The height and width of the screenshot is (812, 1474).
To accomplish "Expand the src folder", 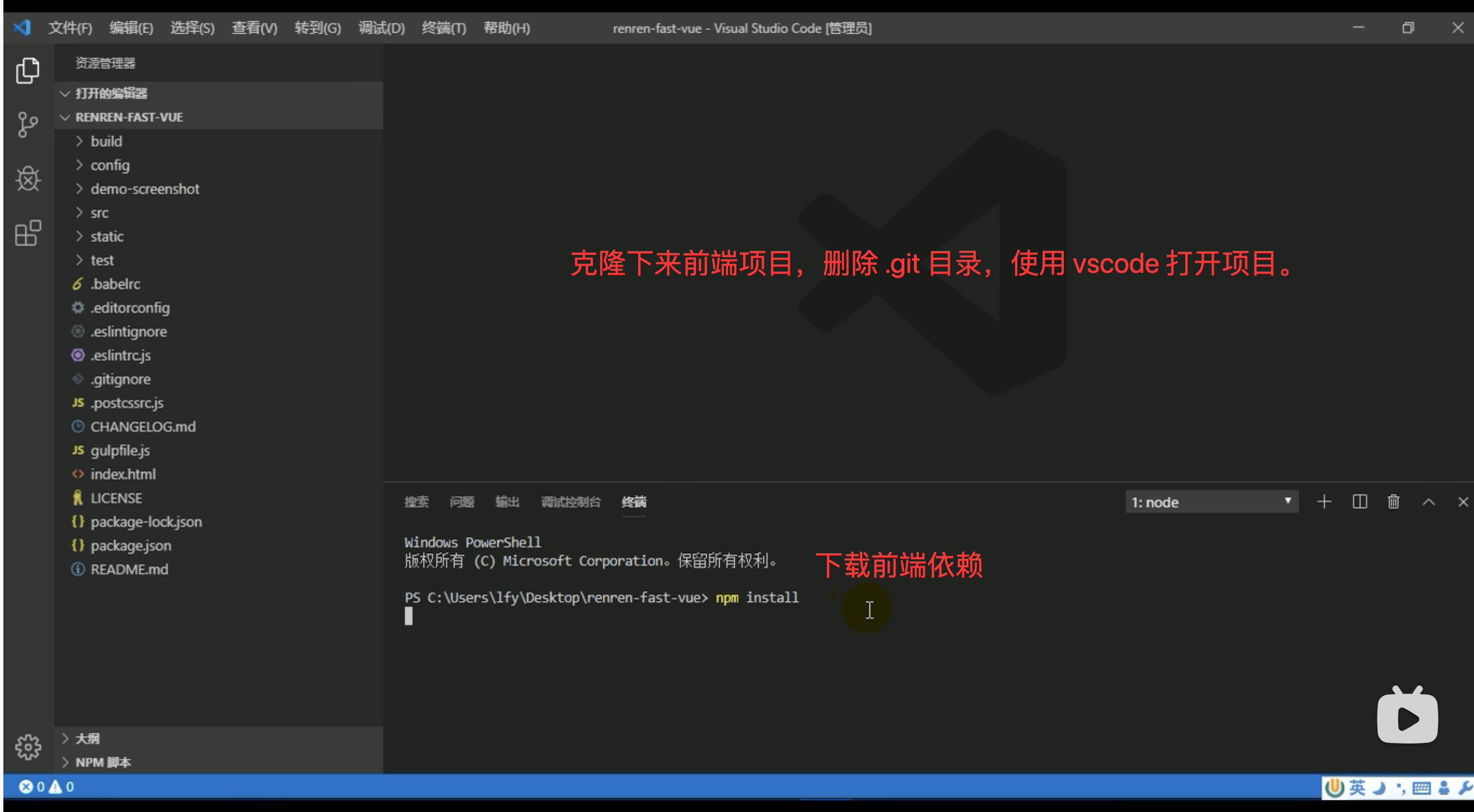I will (99, 213).
